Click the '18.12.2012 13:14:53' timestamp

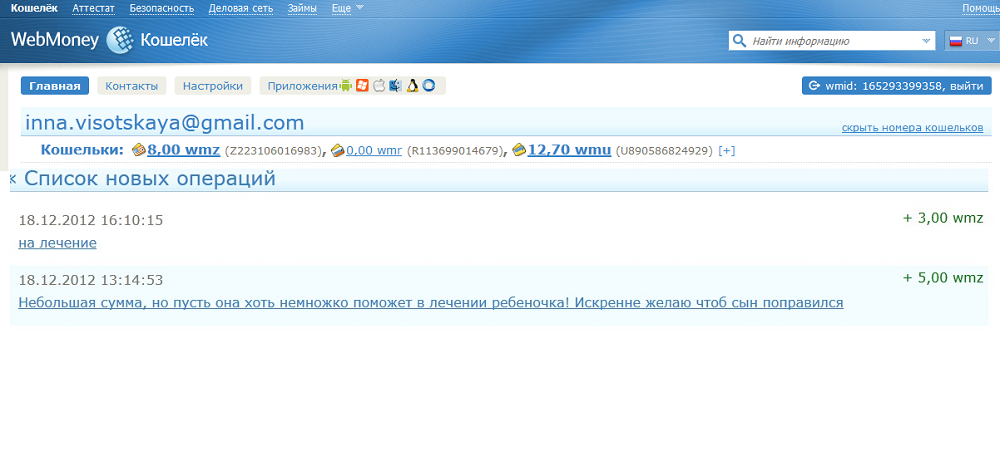point(91,280)
